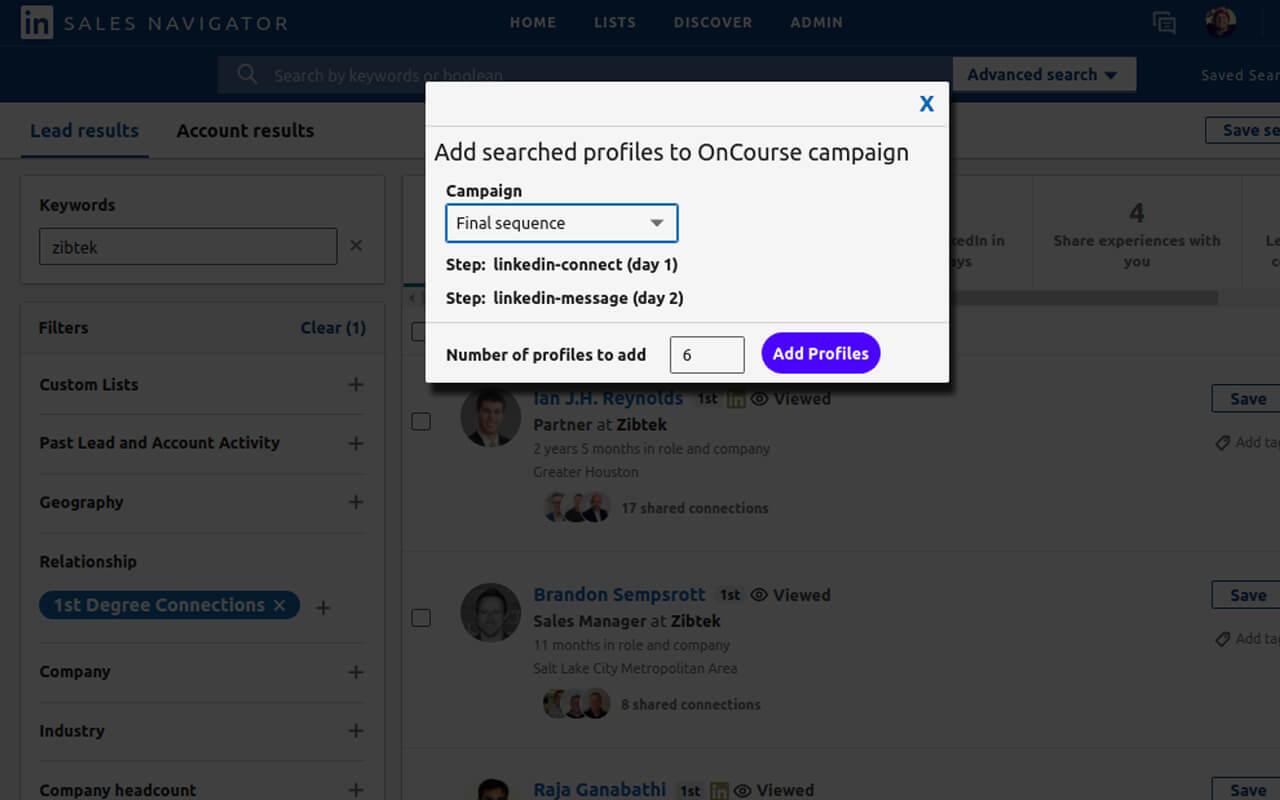
Task: Expand the Custom Lists filter
Action: click(x=355, y=385)
